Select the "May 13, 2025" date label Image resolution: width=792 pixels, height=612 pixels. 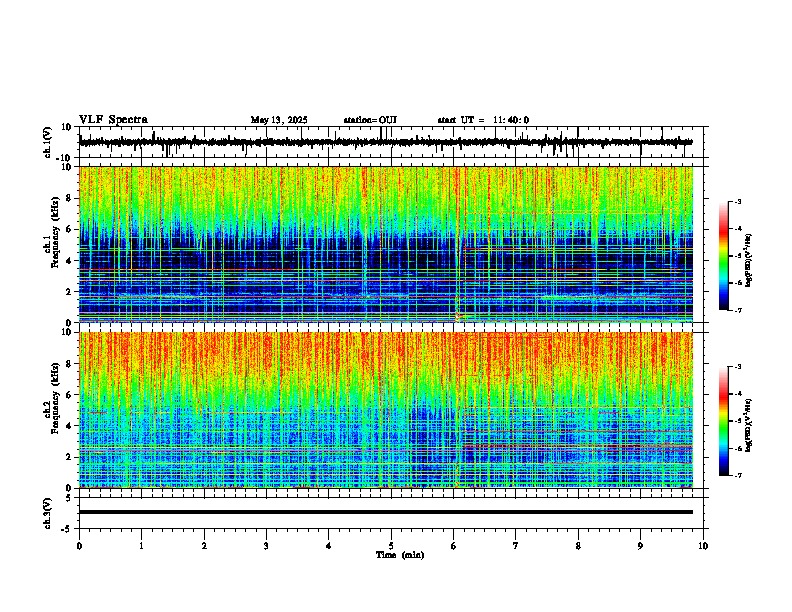pyautogui.click(x=279, y=120)
